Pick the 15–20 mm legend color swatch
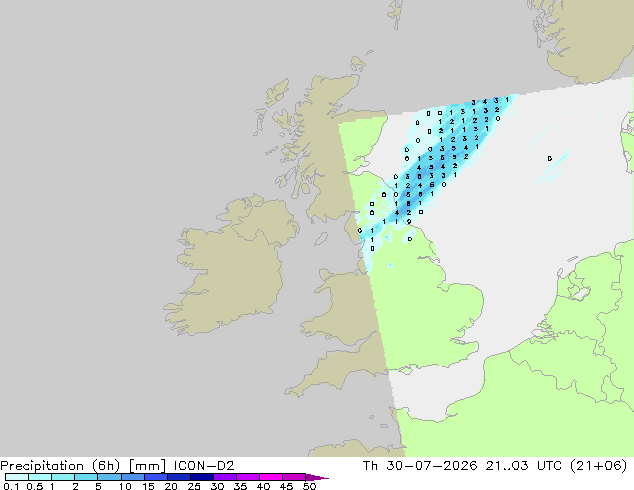This screenshot has height=490, width=634. click(155, 477)
